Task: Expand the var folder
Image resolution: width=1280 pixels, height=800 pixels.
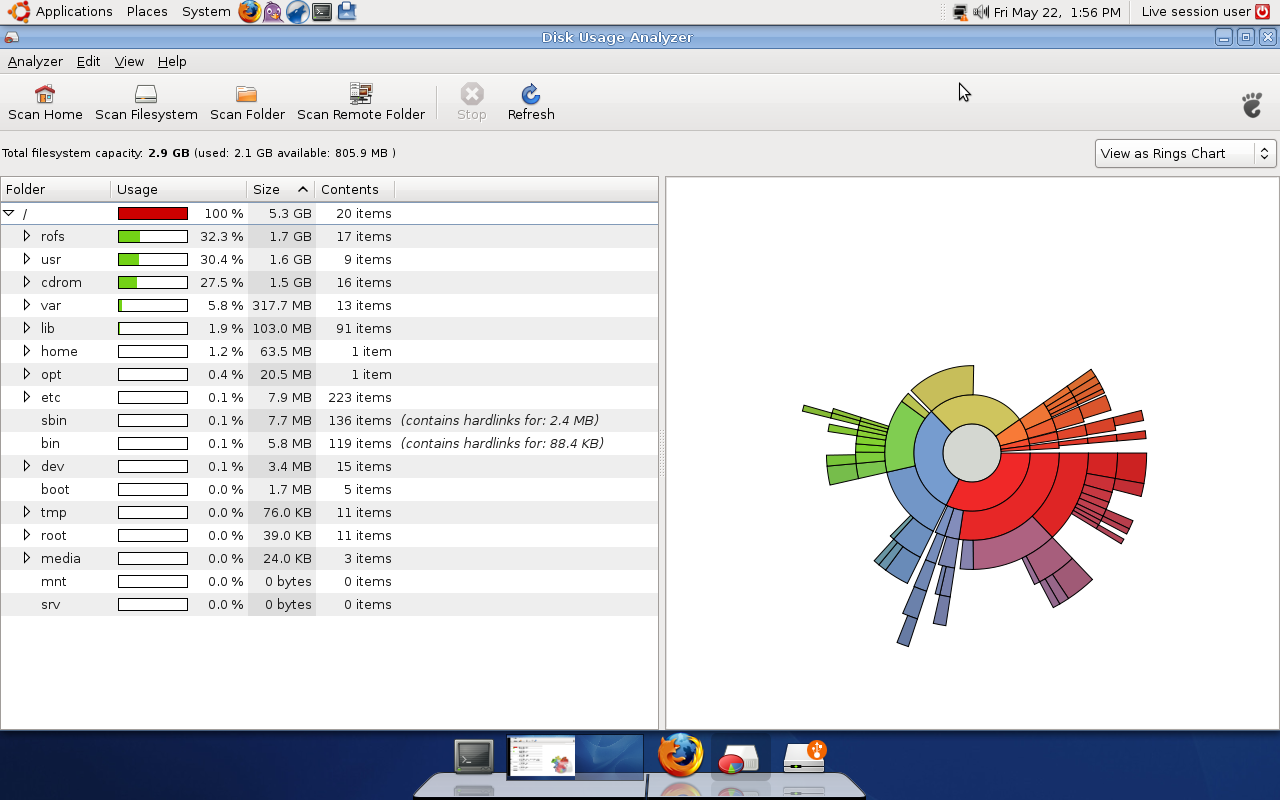Action: pos(27,305)
